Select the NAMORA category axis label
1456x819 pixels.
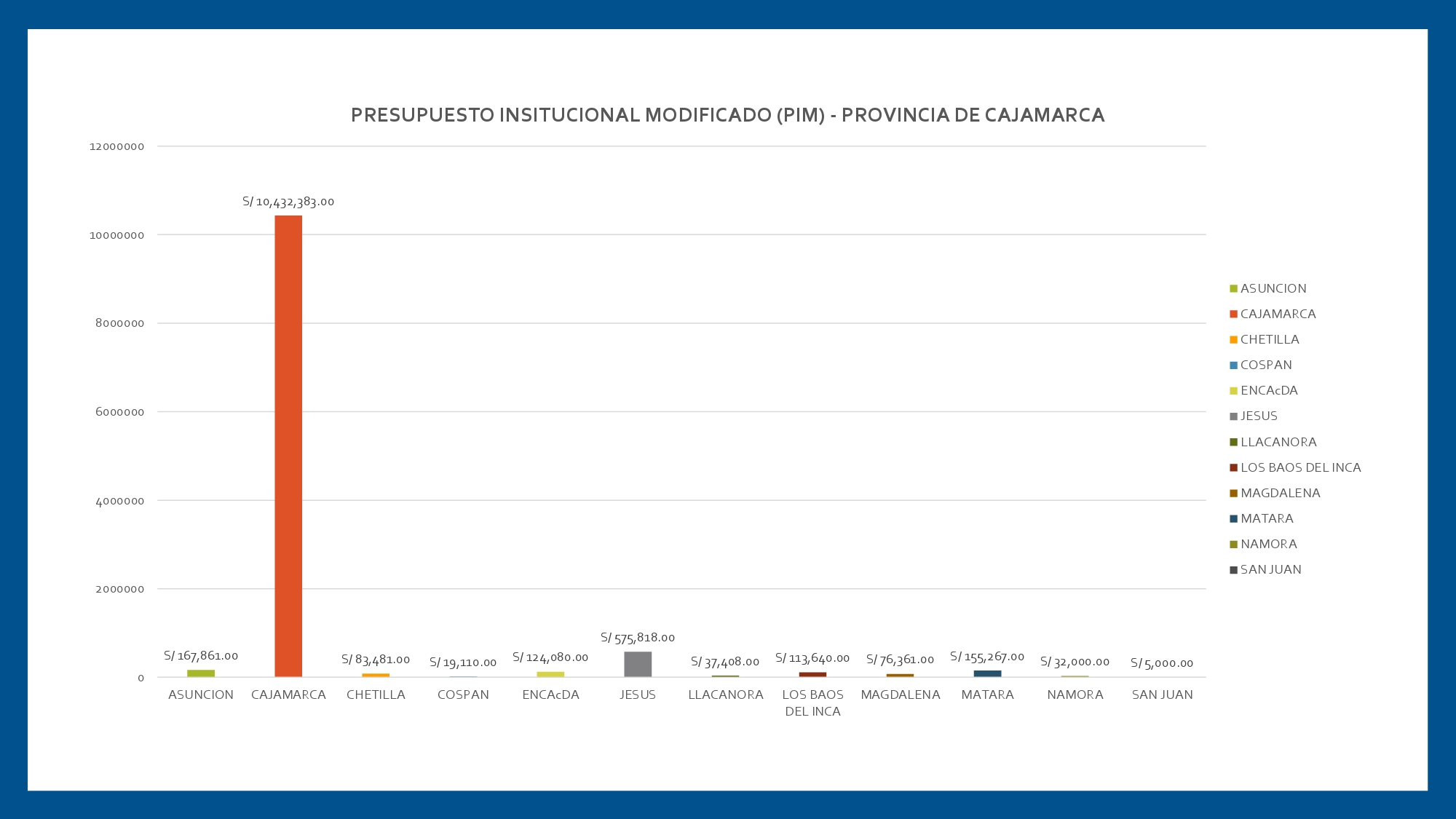(1075, 695)
